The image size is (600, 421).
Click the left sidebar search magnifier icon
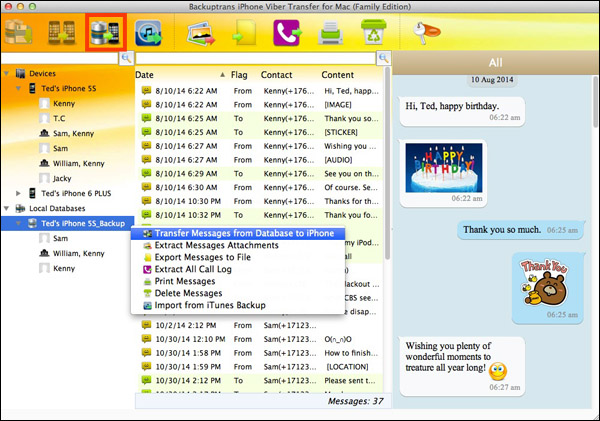[x=126, y=58]
